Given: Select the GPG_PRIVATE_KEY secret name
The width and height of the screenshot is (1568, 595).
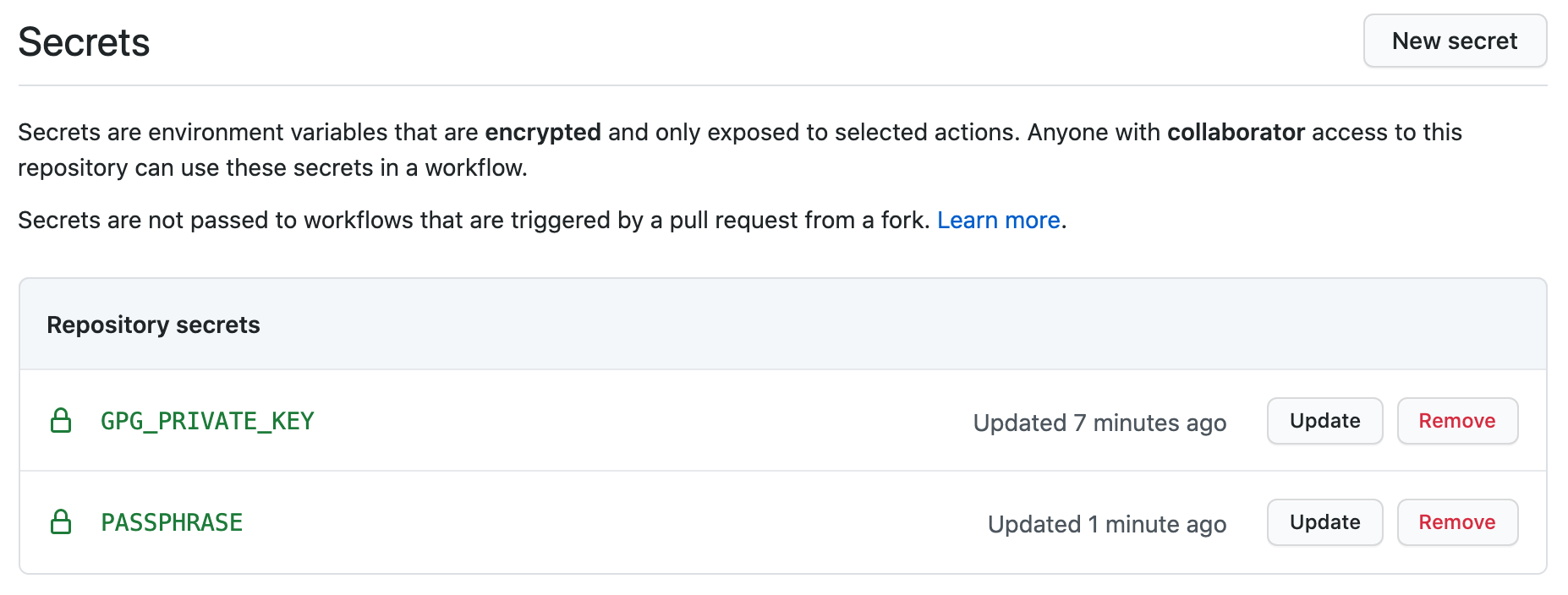Looking at the screenshot, I should (206, 421).
